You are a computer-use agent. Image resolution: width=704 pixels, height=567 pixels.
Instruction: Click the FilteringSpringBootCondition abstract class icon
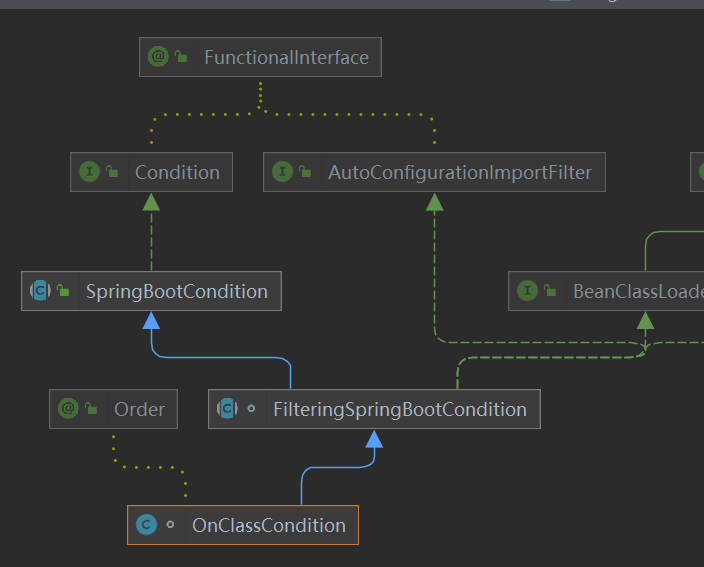(x=227, y=409)
